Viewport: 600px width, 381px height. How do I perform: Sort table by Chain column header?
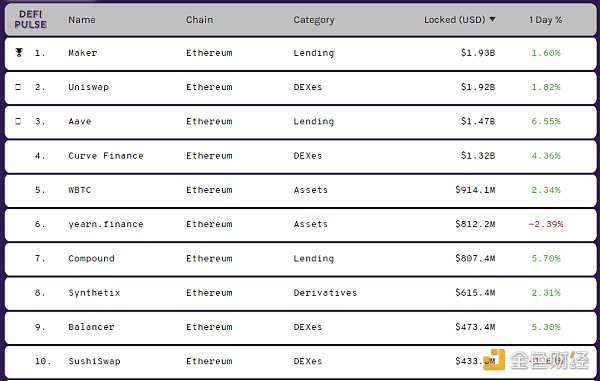pyautogui.click(x=199, y=20)
